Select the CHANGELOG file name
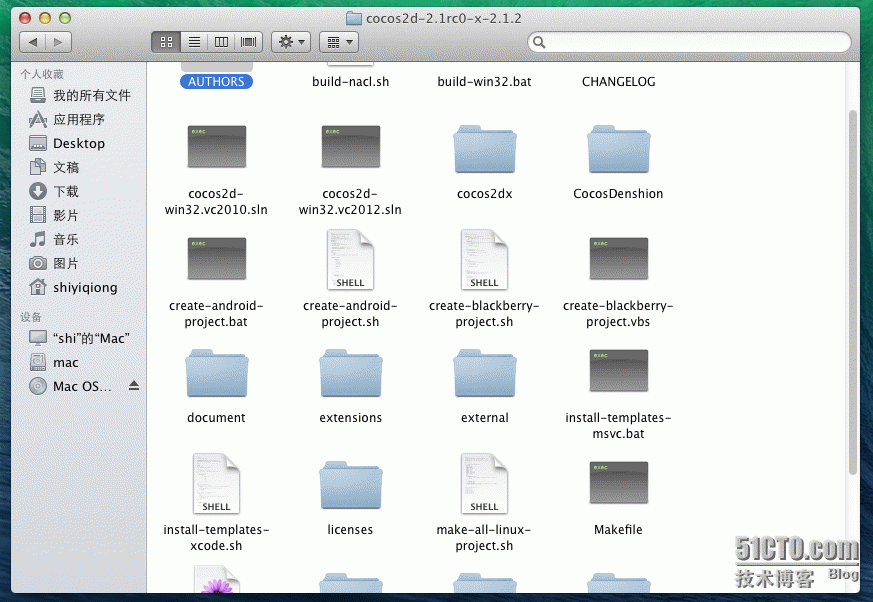 tap(619, 81)
